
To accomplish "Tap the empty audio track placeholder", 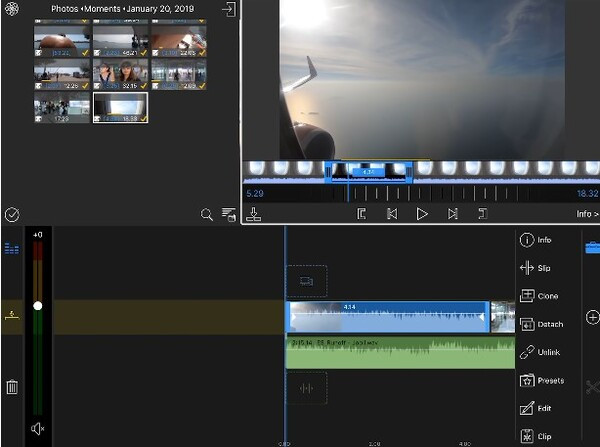I will [x=307, y=388].
